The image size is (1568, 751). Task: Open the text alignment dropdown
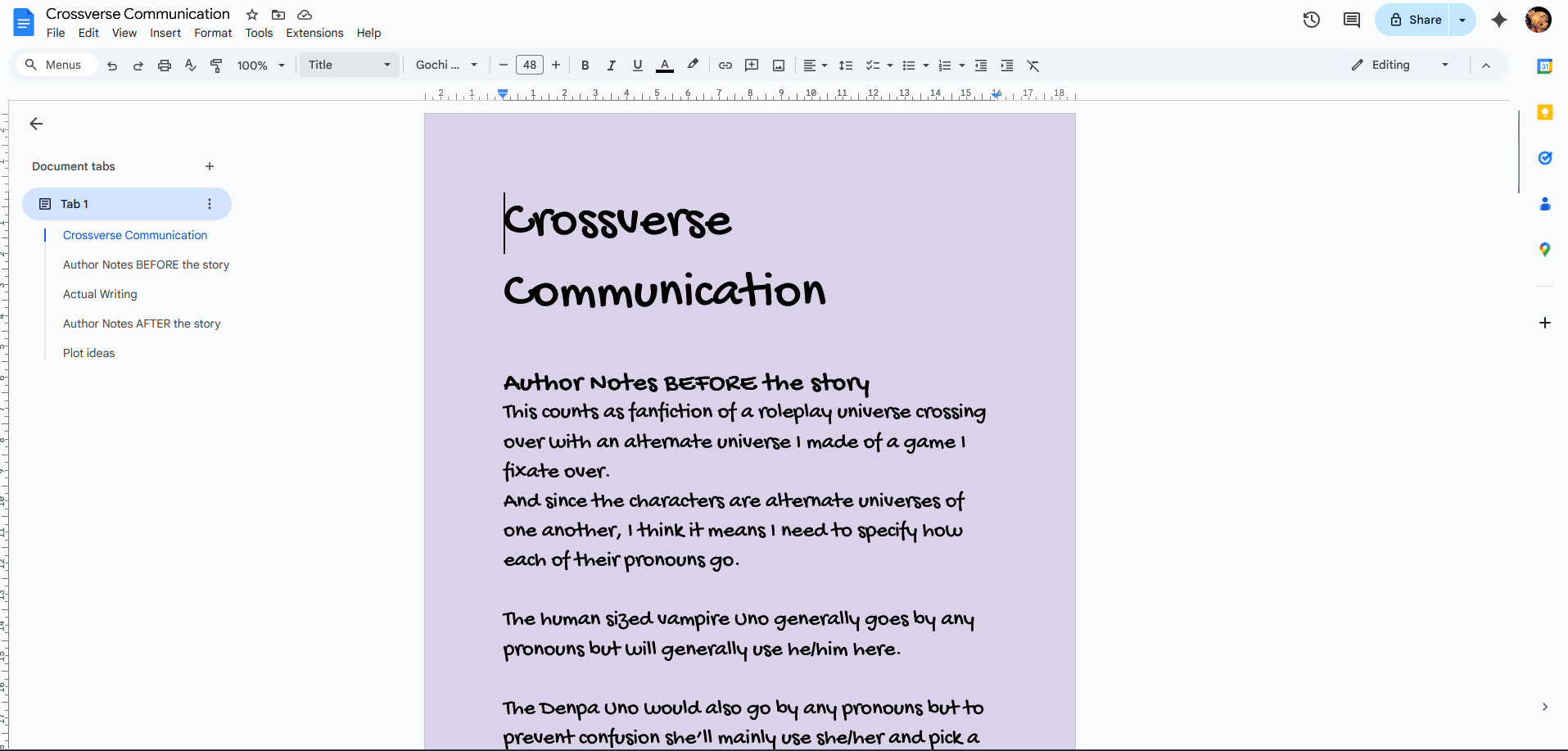pos(815,66)
